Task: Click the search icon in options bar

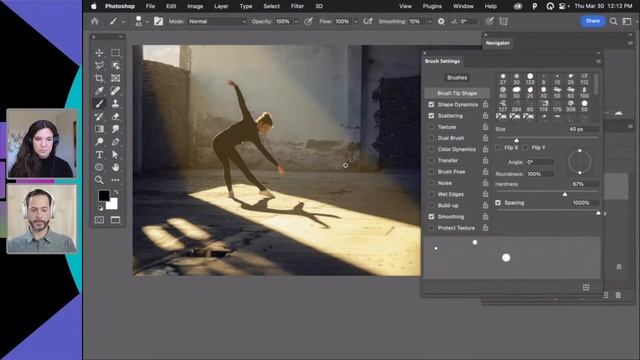Action: click(613, 21)
